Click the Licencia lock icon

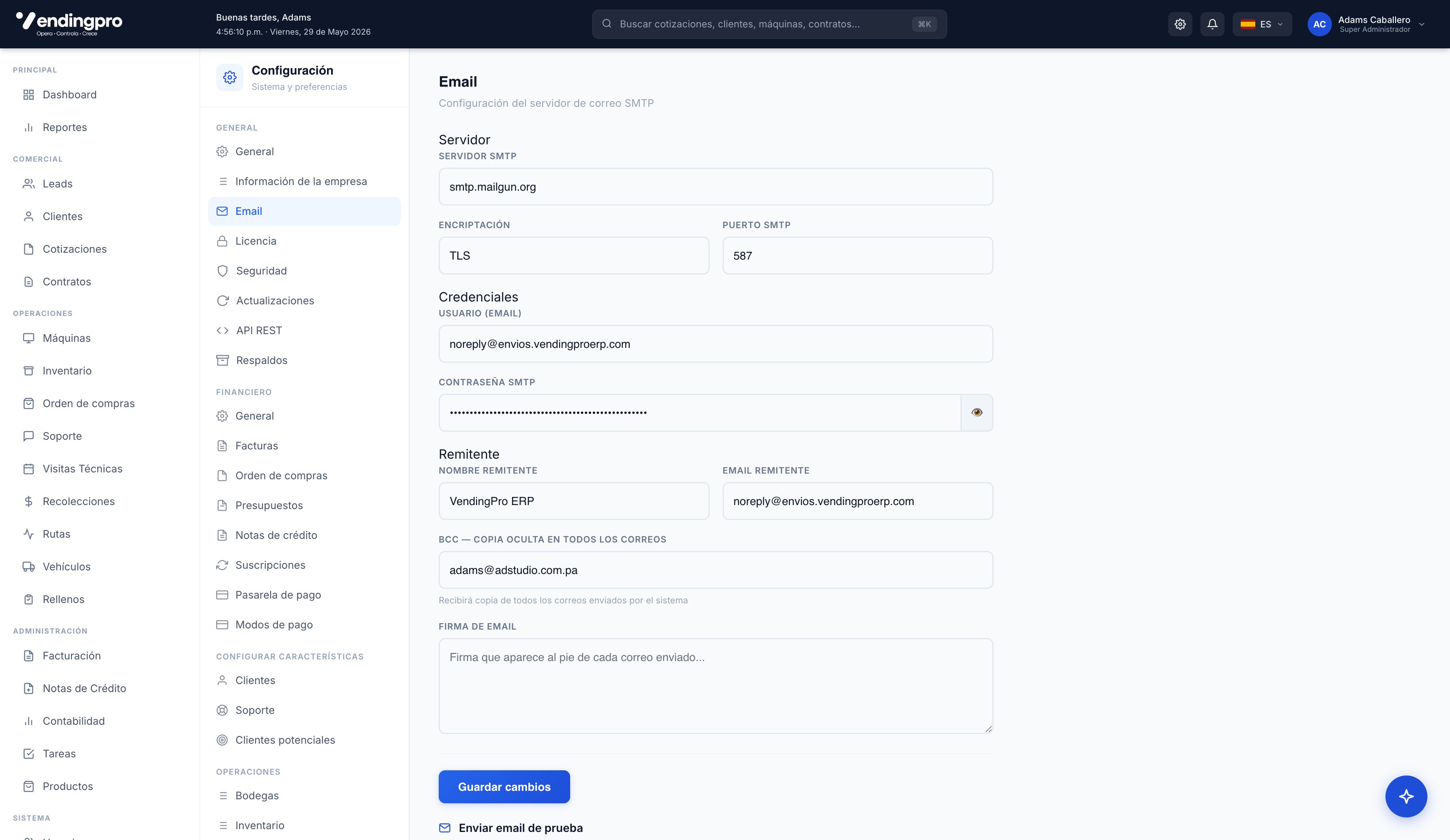tap(222, 241)
